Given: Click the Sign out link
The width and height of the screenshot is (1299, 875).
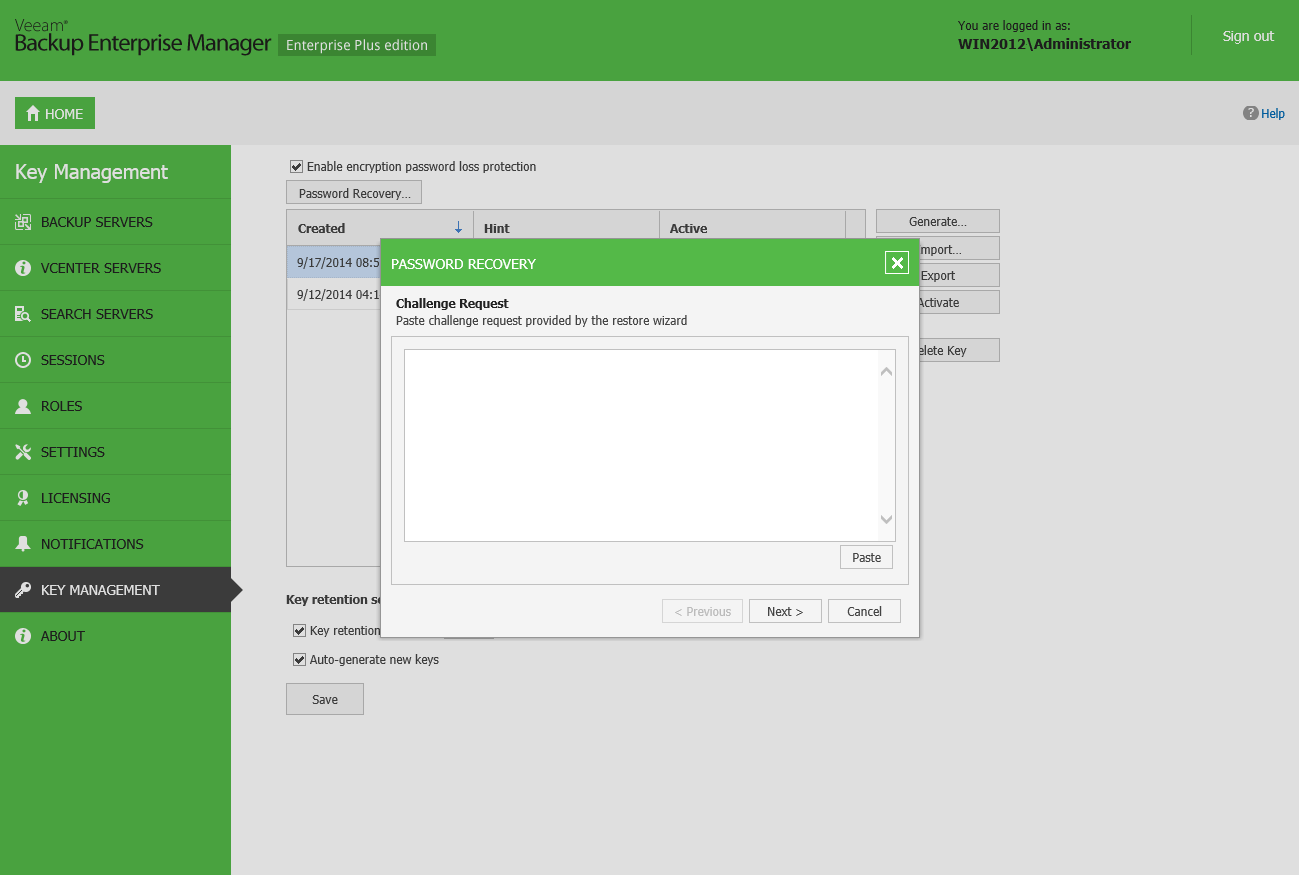Looking at the screenshot, I should (1248, 36).
